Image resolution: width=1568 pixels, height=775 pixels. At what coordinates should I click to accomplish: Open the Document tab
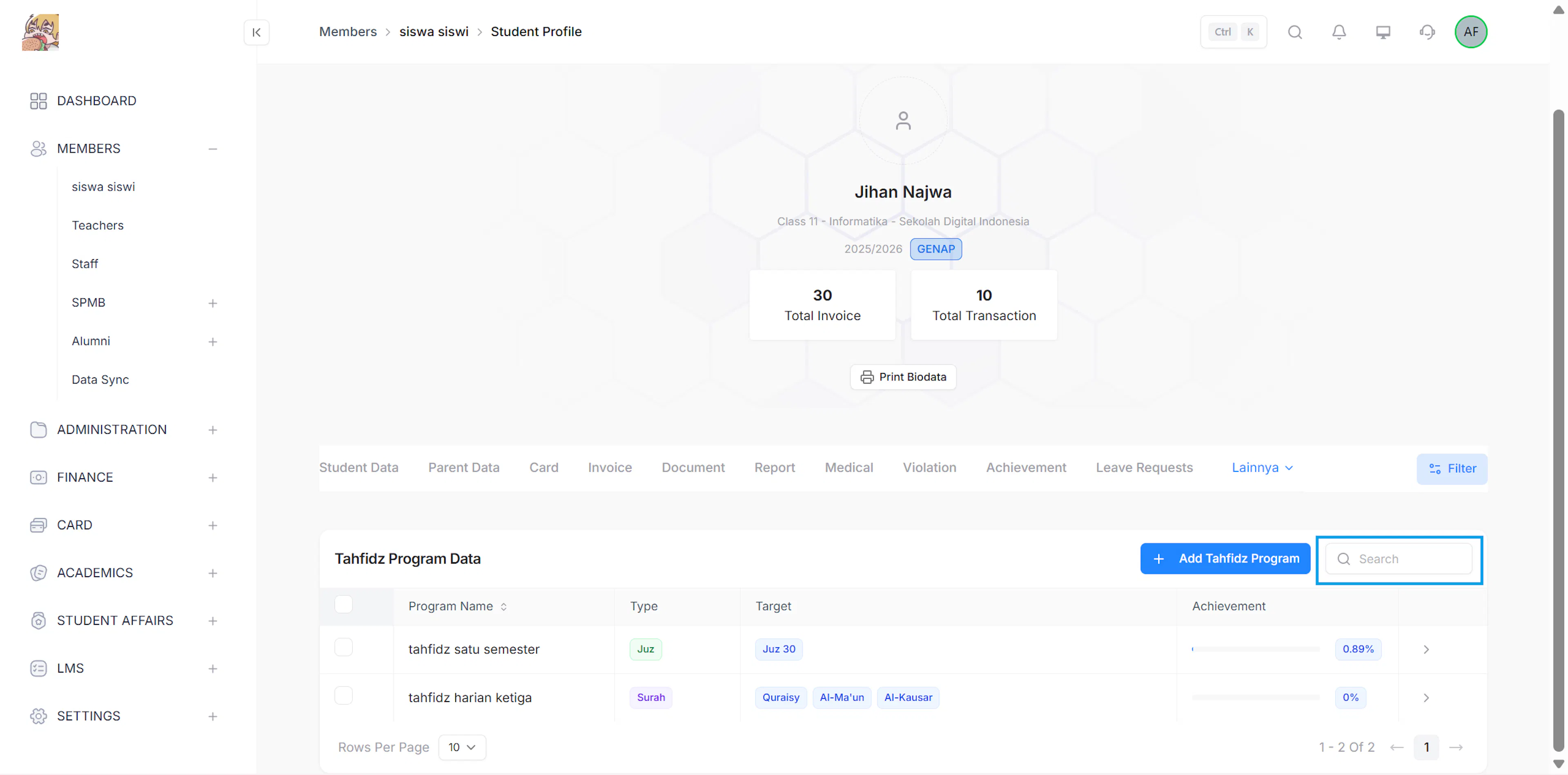coord(693,468)
